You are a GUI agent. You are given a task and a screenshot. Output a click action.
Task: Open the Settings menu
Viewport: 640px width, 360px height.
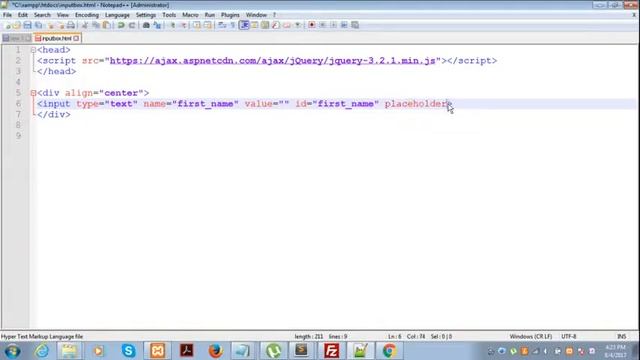(146, 15)
